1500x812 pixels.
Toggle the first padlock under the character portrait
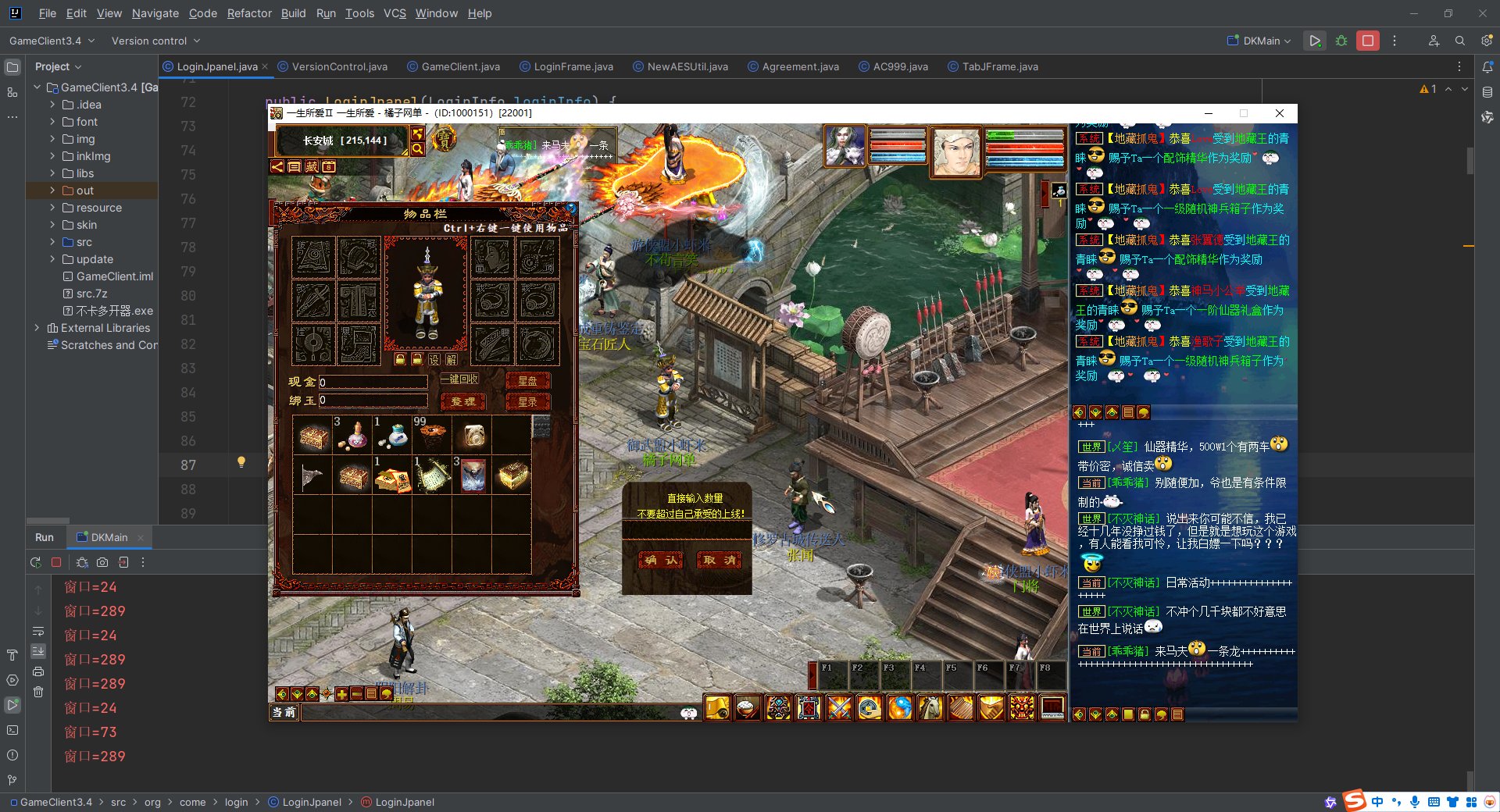click(x=400, y=359)
